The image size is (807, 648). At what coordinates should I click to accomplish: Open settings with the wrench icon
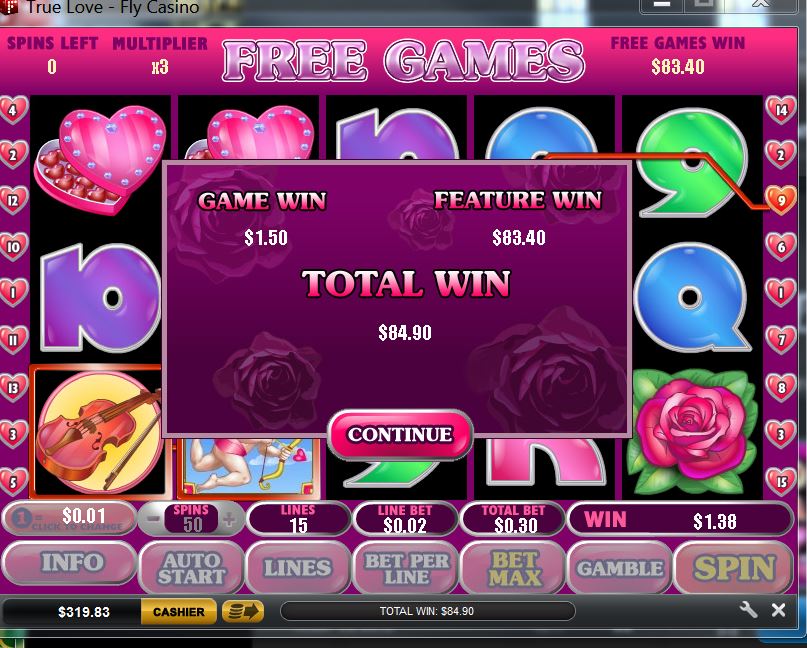tap(748, 610)
